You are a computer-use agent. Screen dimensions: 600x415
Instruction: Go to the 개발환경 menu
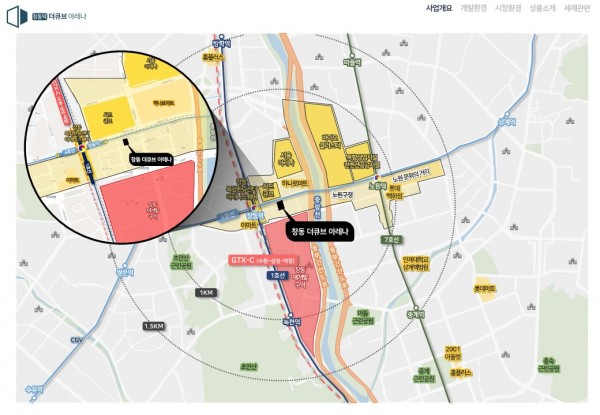474,8
